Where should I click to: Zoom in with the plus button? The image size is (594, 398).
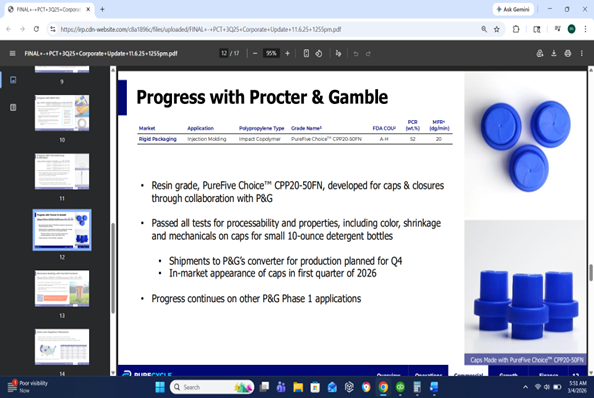(x=288, y=53)
